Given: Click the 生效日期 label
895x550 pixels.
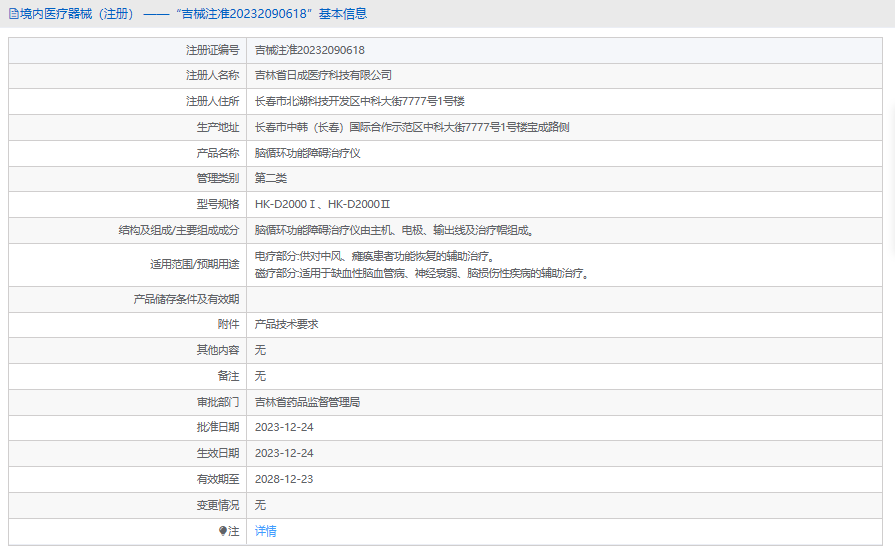Looking at the screenshot, I should (218, 454).
